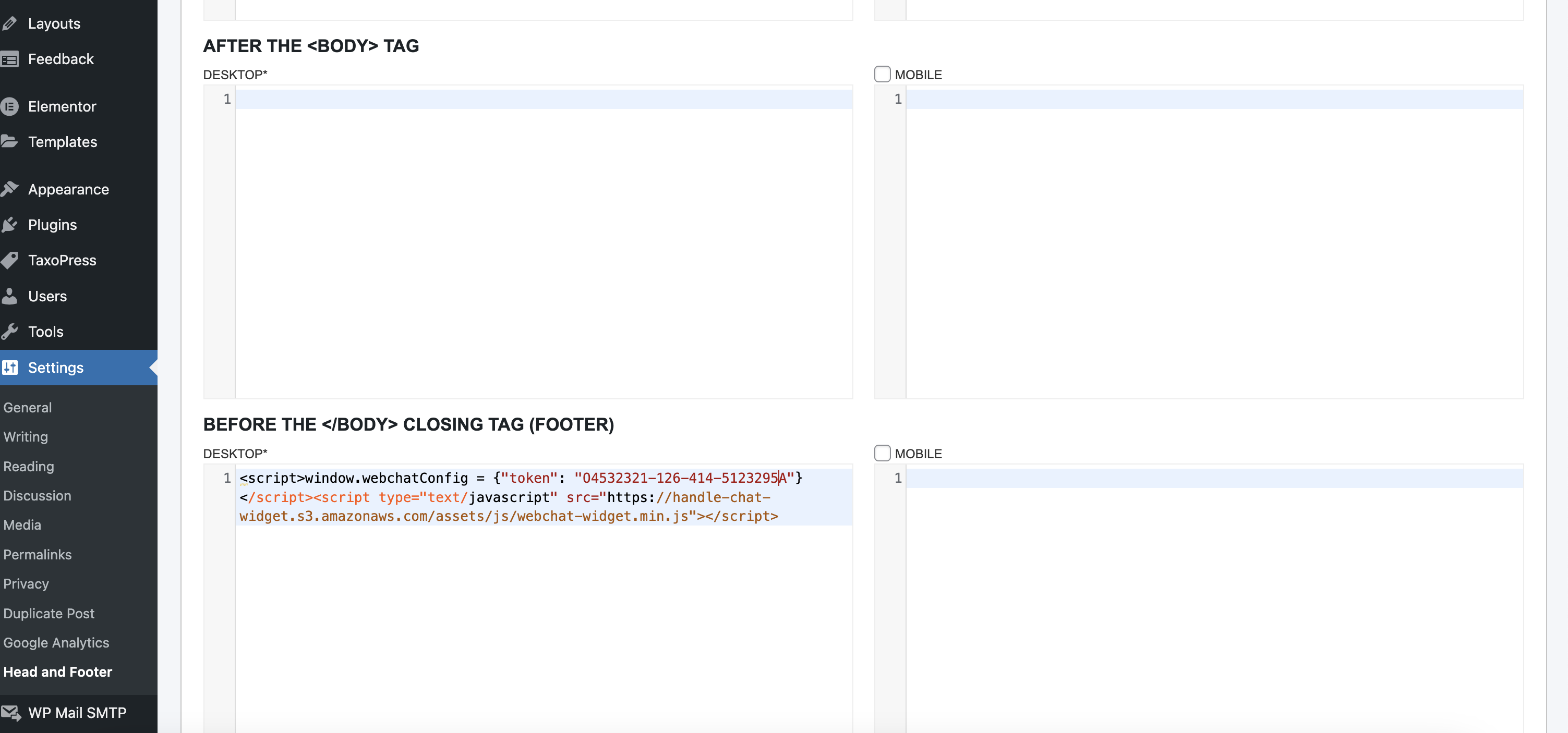Click the Appearance paintbrush icon
1568x733 pixels.
9,189
